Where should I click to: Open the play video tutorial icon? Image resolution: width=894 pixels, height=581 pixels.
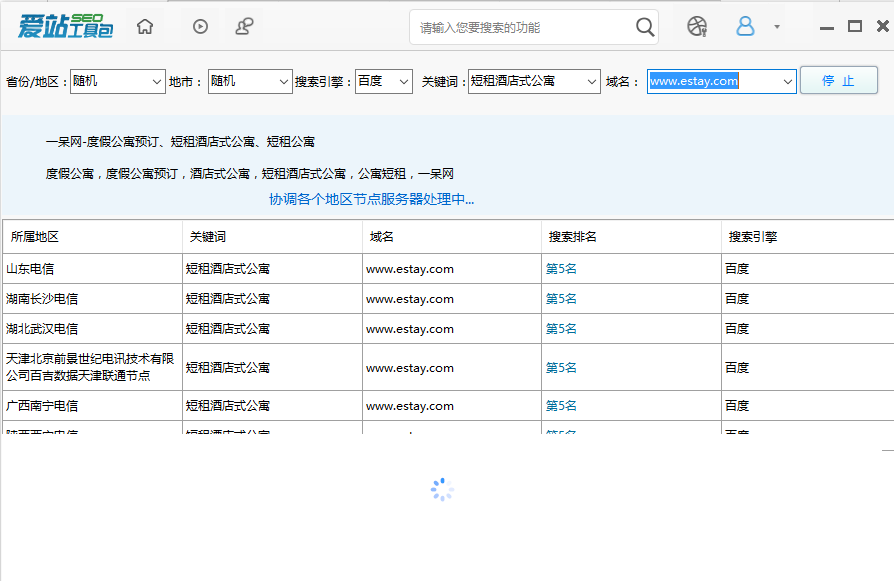point(200,27)
